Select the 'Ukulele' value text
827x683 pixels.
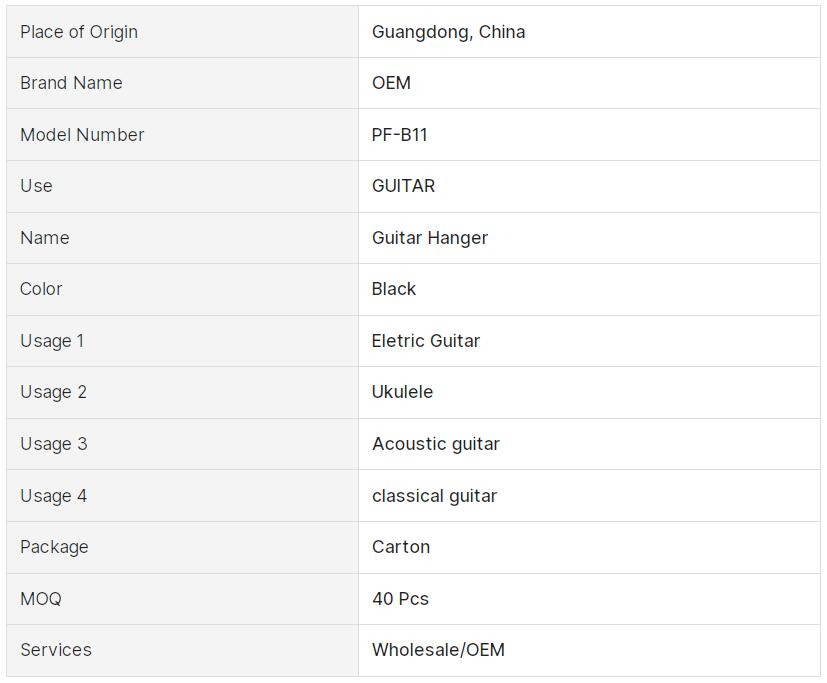402,392
